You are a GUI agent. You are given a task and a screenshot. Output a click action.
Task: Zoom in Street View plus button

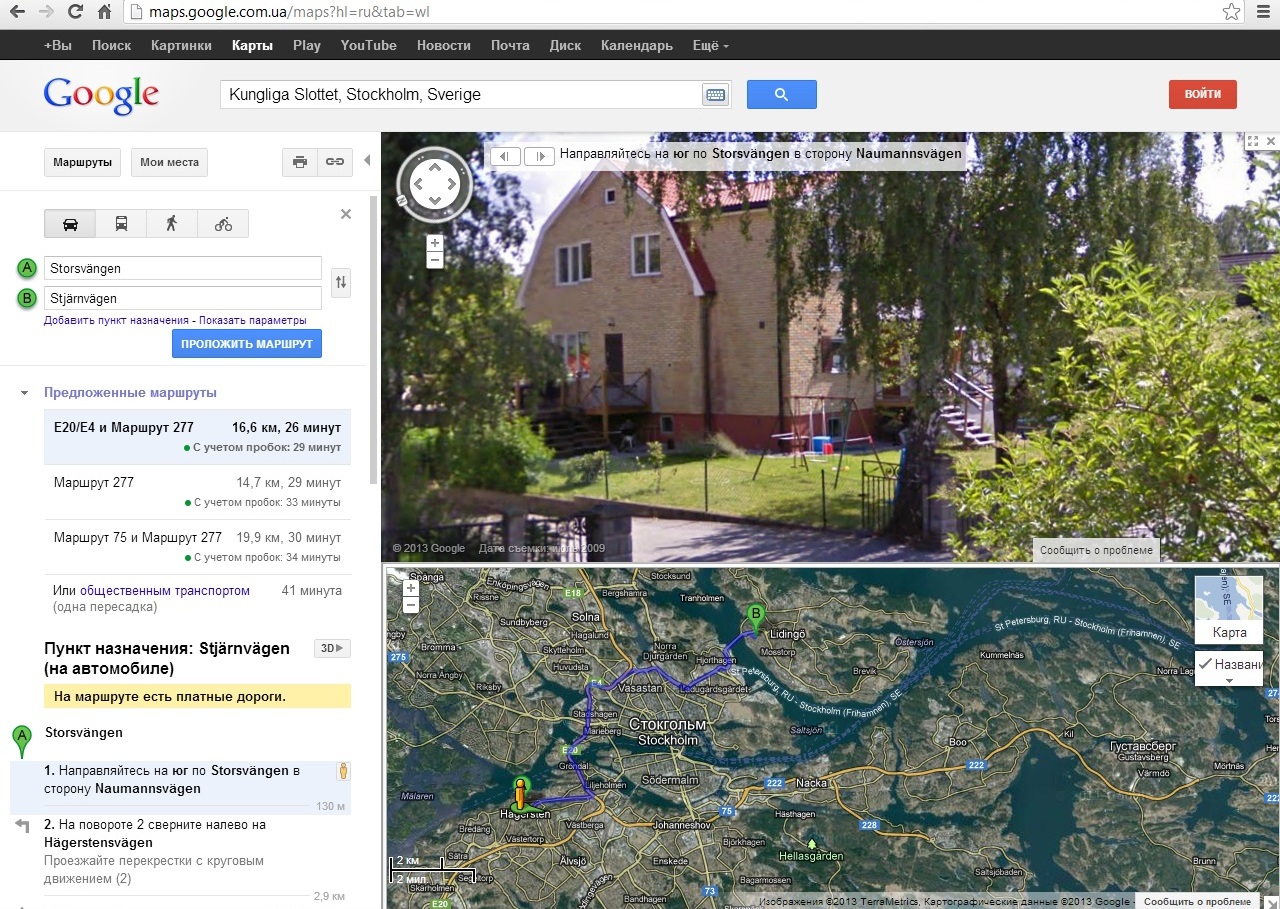434,243
